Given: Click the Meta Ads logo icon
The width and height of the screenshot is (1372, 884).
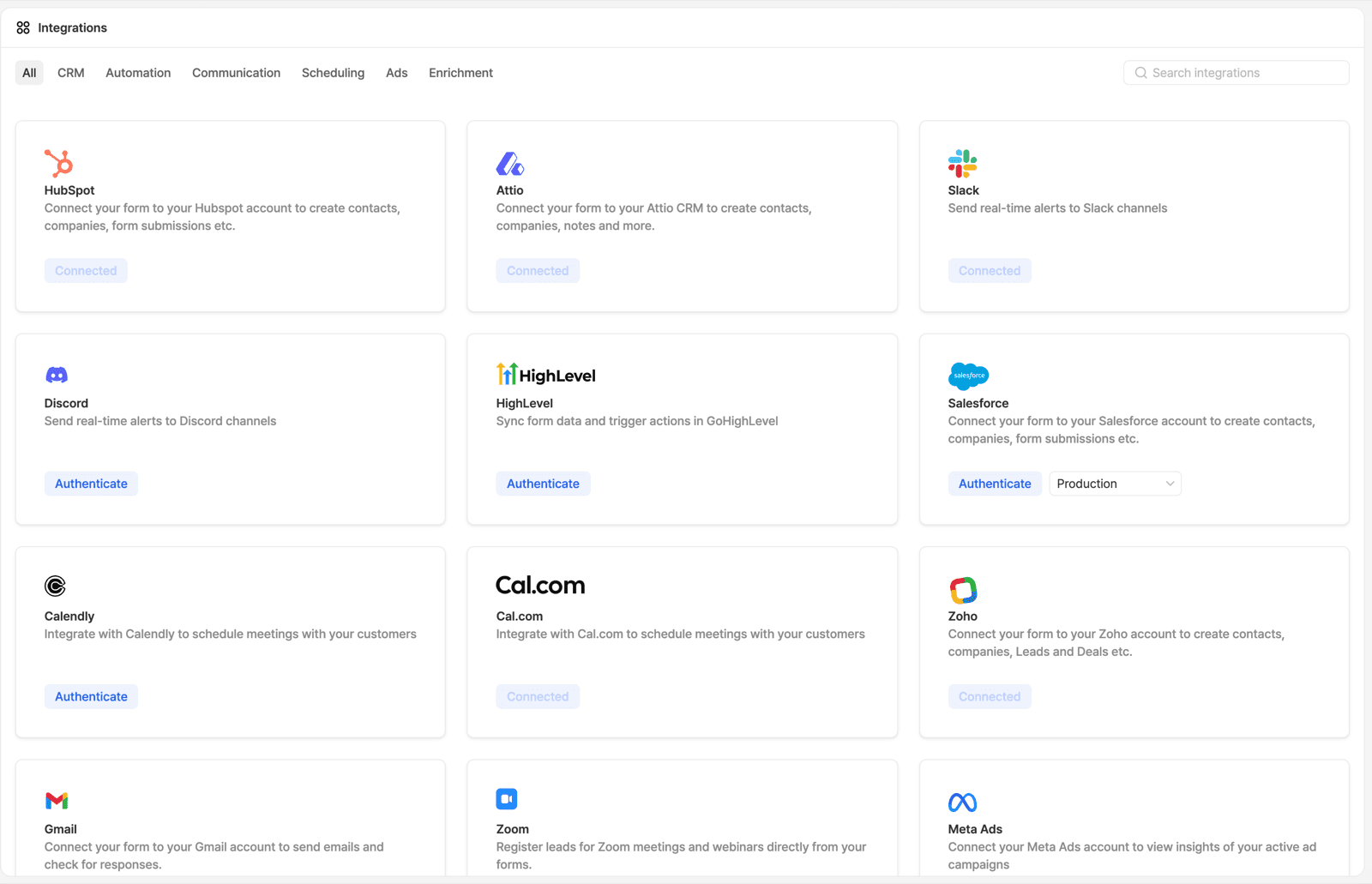Looking at the screenshot, I should pos(962,803).
